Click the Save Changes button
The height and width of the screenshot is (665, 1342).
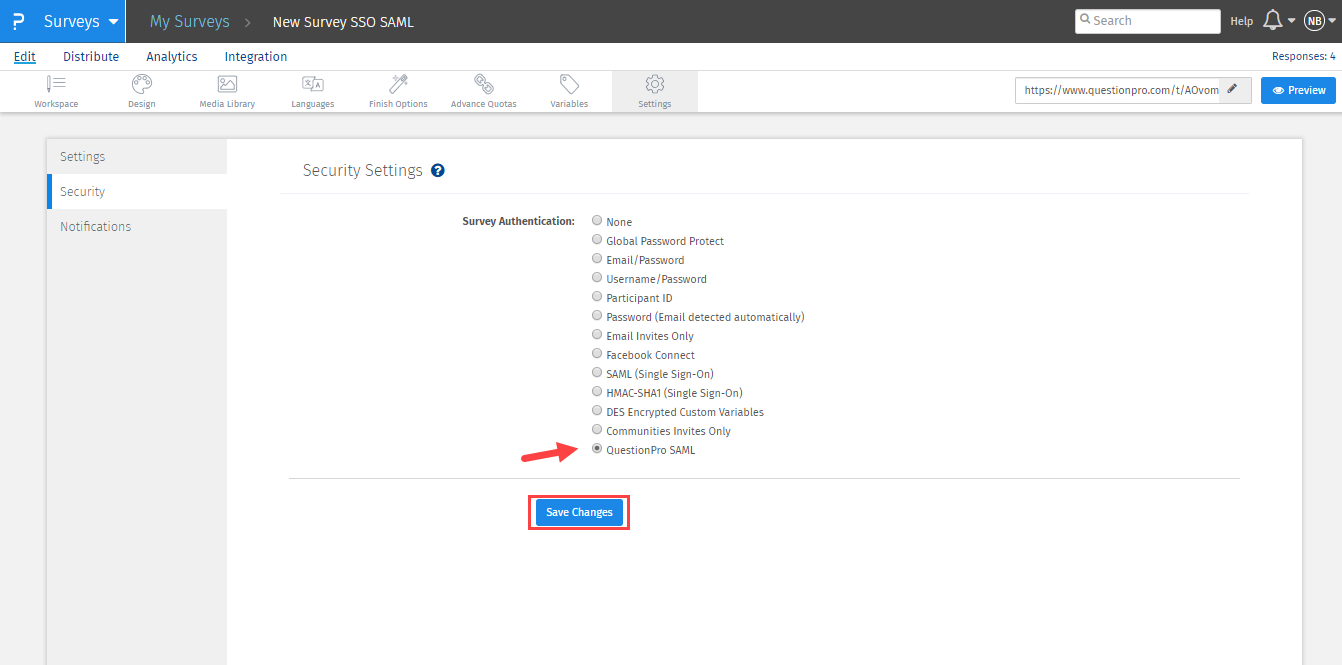(579, 511)
